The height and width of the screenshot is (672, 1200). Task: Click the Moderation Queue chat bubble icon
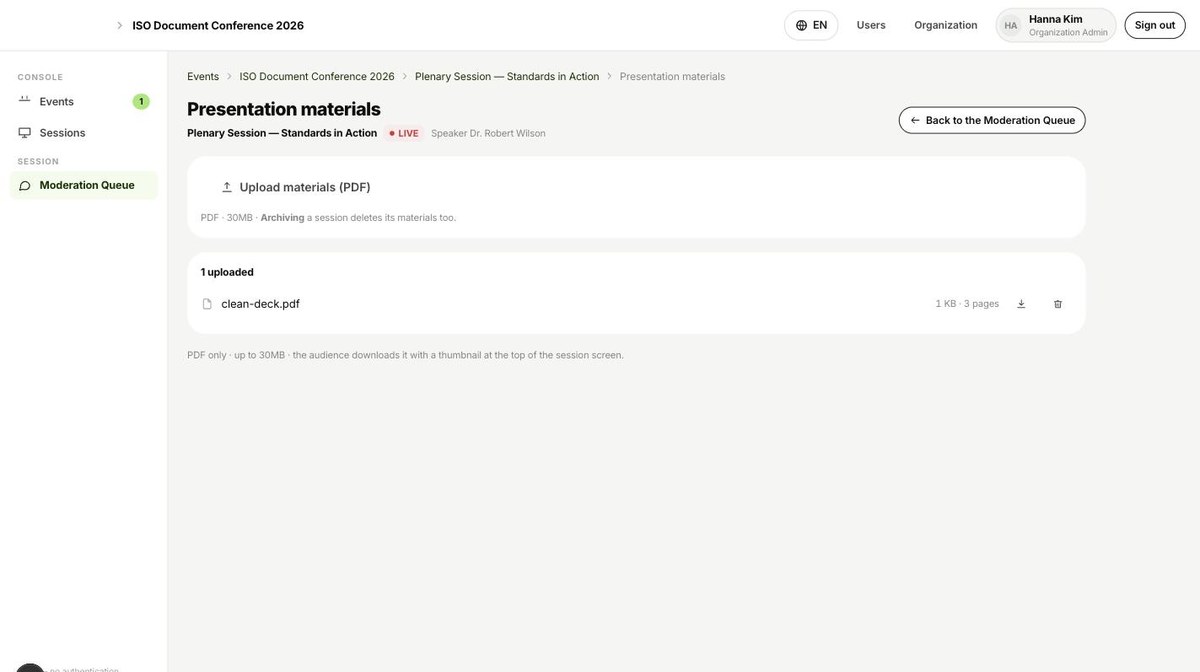(x=25, y=185)
